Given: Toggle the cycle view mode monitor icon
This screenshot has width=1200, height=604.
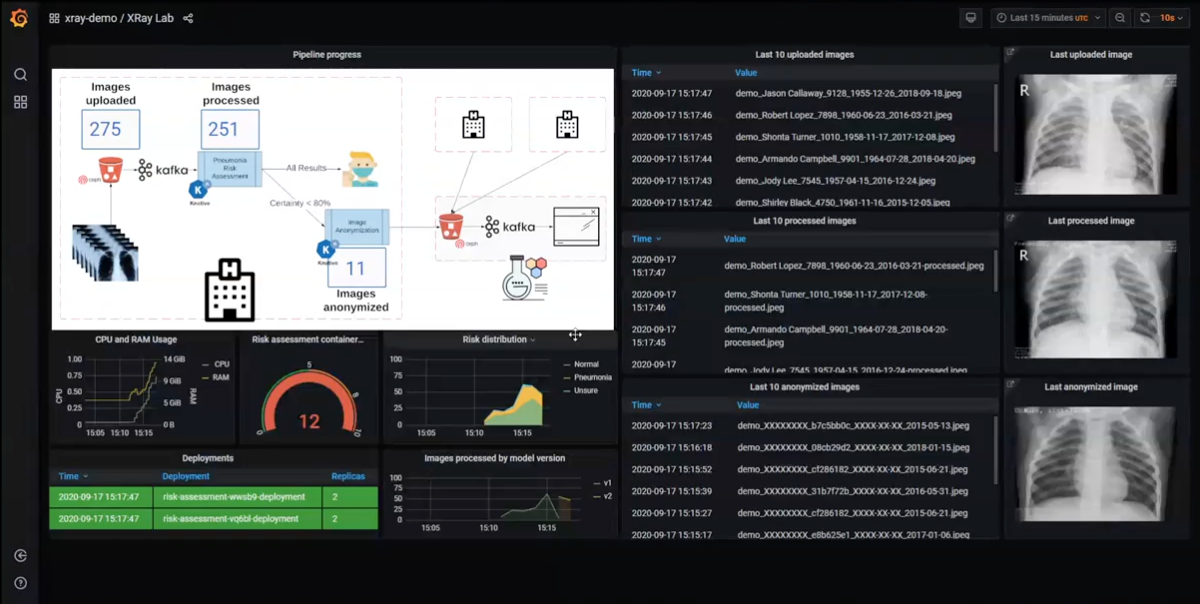Looking at the screenshot, I should coord(969,18).
